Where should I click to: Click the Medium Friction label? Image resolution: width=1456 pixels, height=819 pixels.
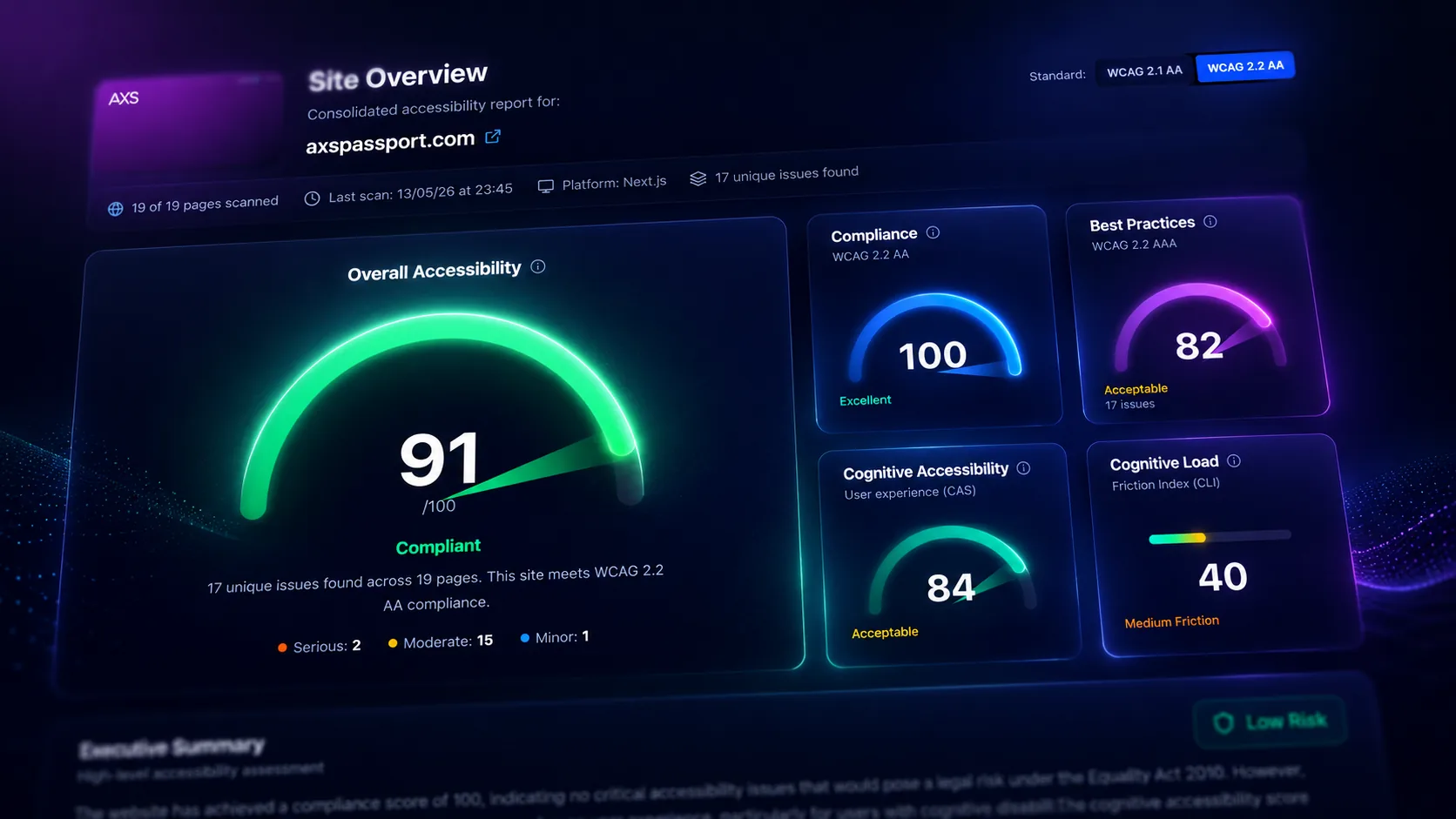pos(1171,622)
